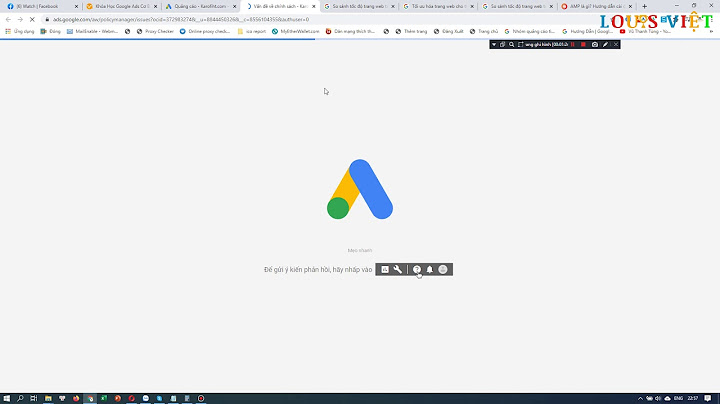The width and height of the screenshot is (720, 404).
Task: Pause the screen recording
Action: (x=573, y=45)
